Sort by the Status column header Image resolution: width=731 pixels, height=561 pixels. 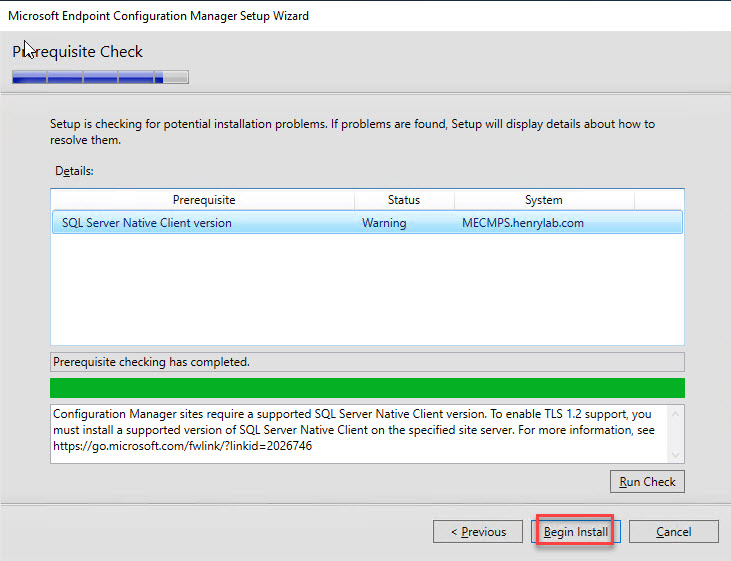(403, 200)
